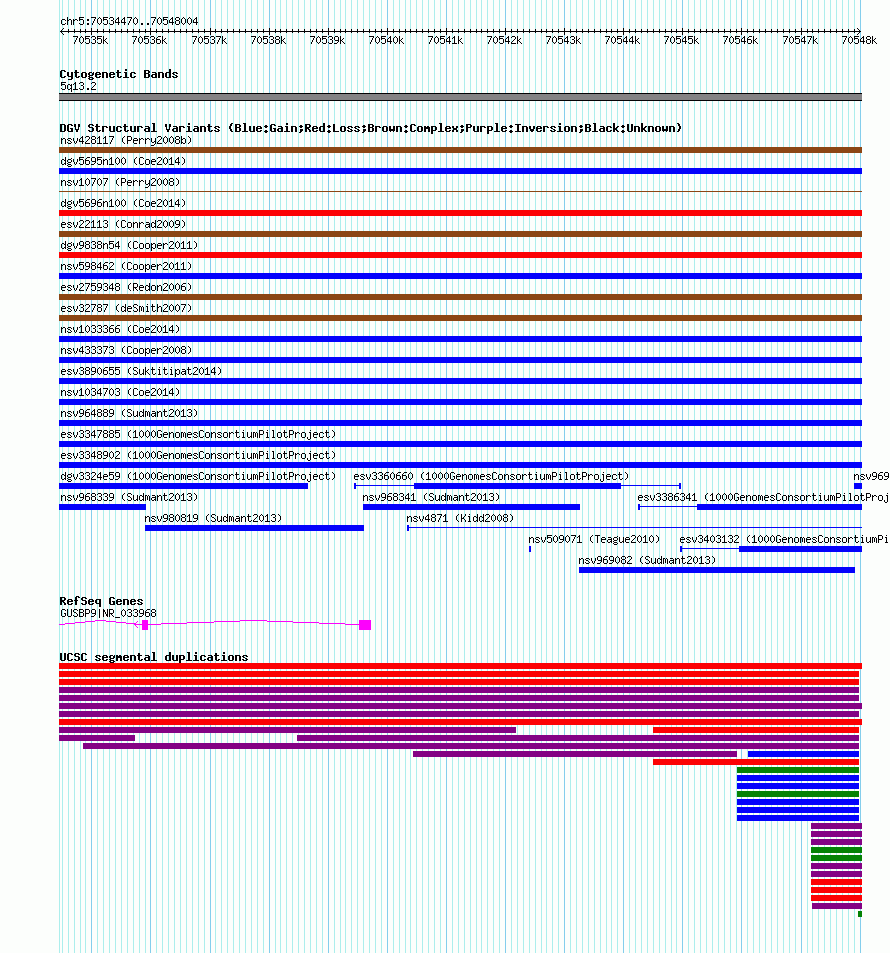Click the smaller magenta GUSBP9 exon near 70536k
890x953 pixels.
click(x=145, y=625)
